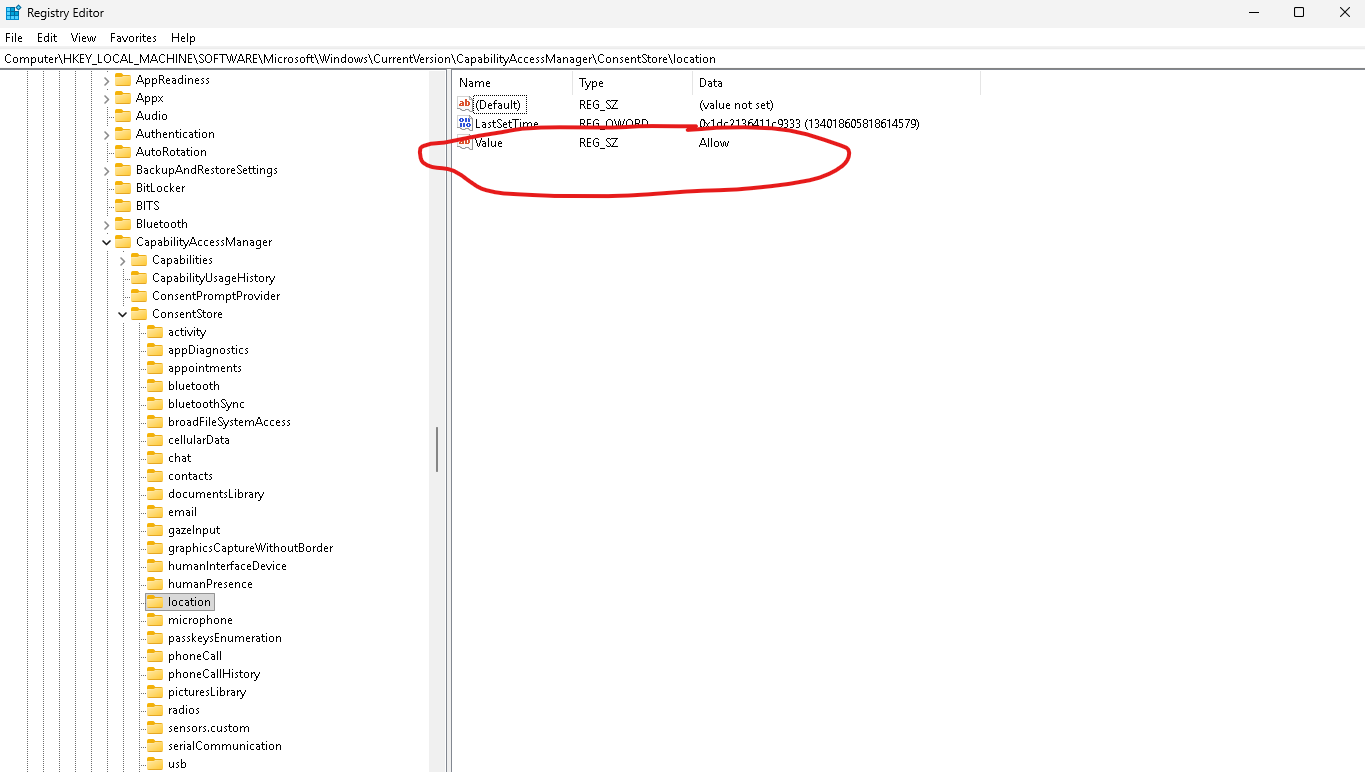Viewport: 1365px width, 772px height.
Task: Select the humanPresence key
Action: tap(210, 584)
